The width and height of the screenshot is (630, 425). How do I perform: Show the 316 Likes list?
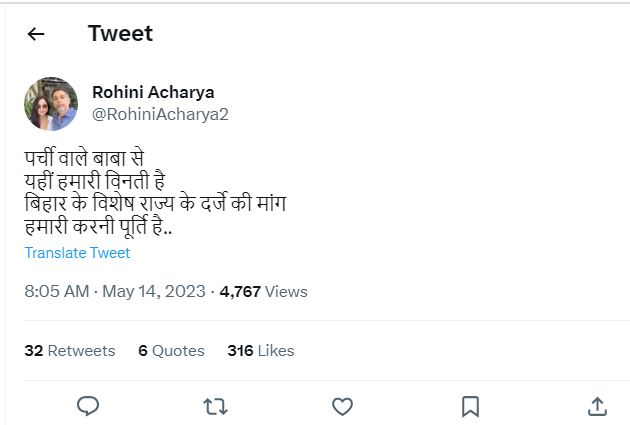coord(261,351)
